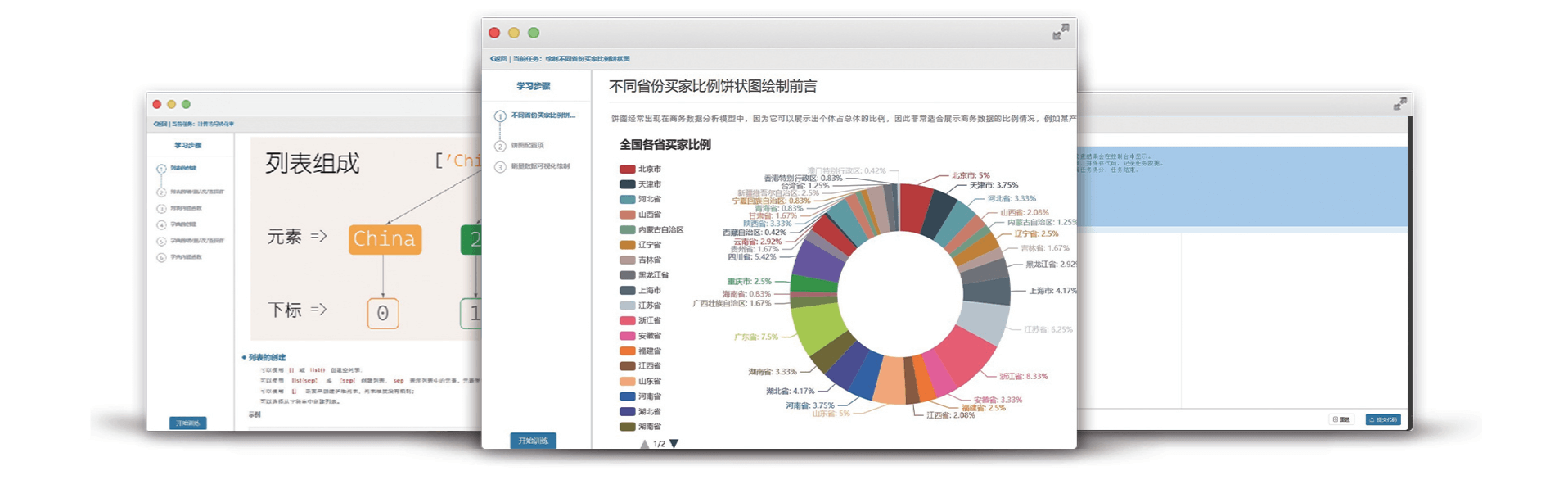
Task: Click the step 6 circle icon in left window
Action: (161, 257)
